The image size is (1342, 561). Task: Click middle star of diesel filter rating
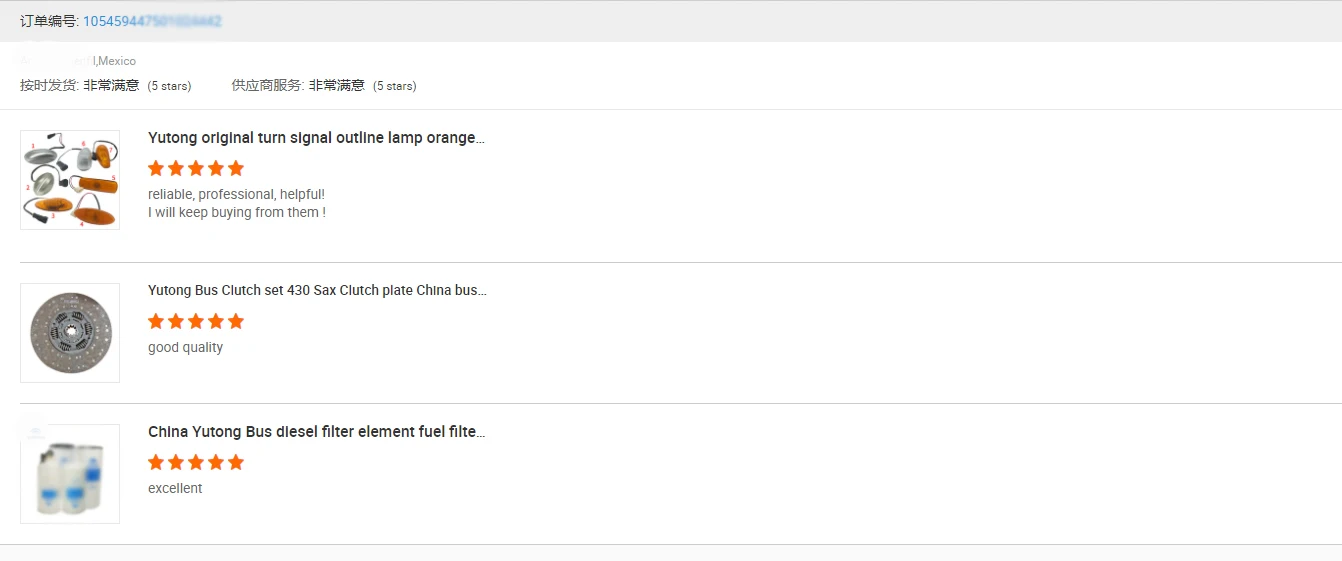coord(196,462)
